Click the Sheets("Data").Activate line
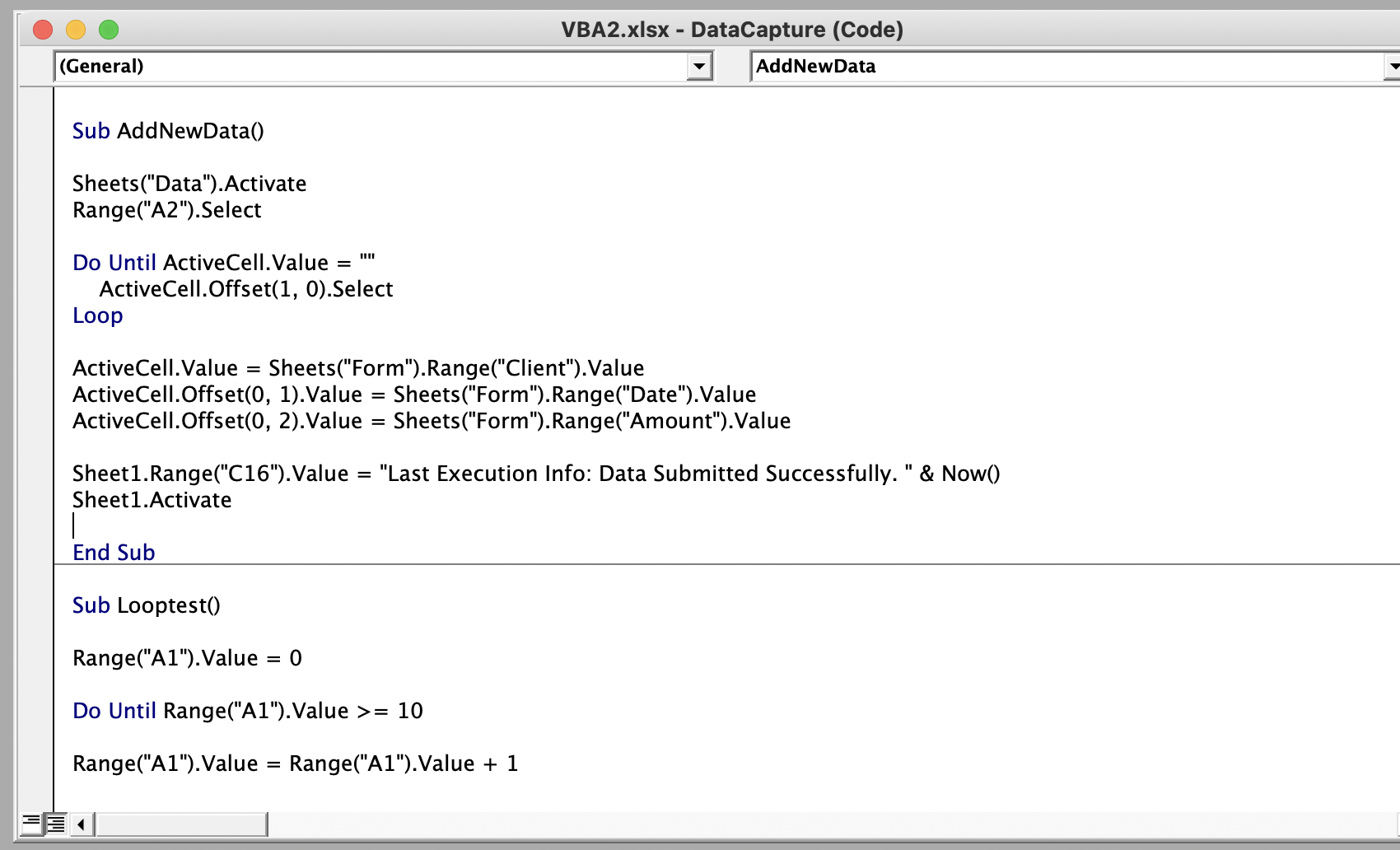 pyautogui.click(x=189, y=184)
